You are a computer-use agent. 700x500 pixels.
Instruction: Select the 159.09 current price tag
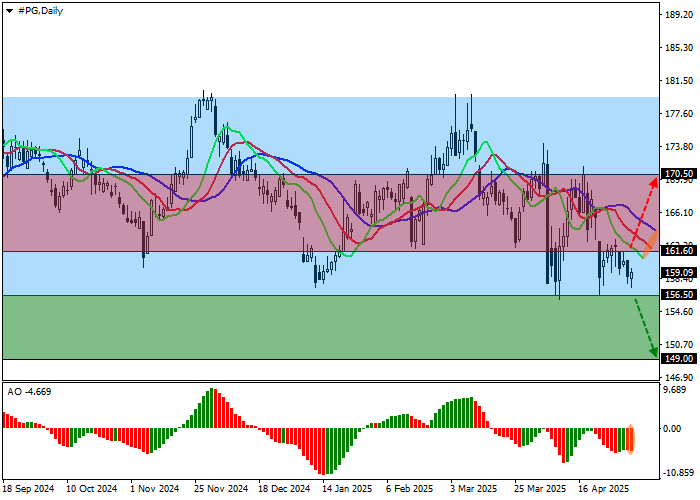click(678, 272)
